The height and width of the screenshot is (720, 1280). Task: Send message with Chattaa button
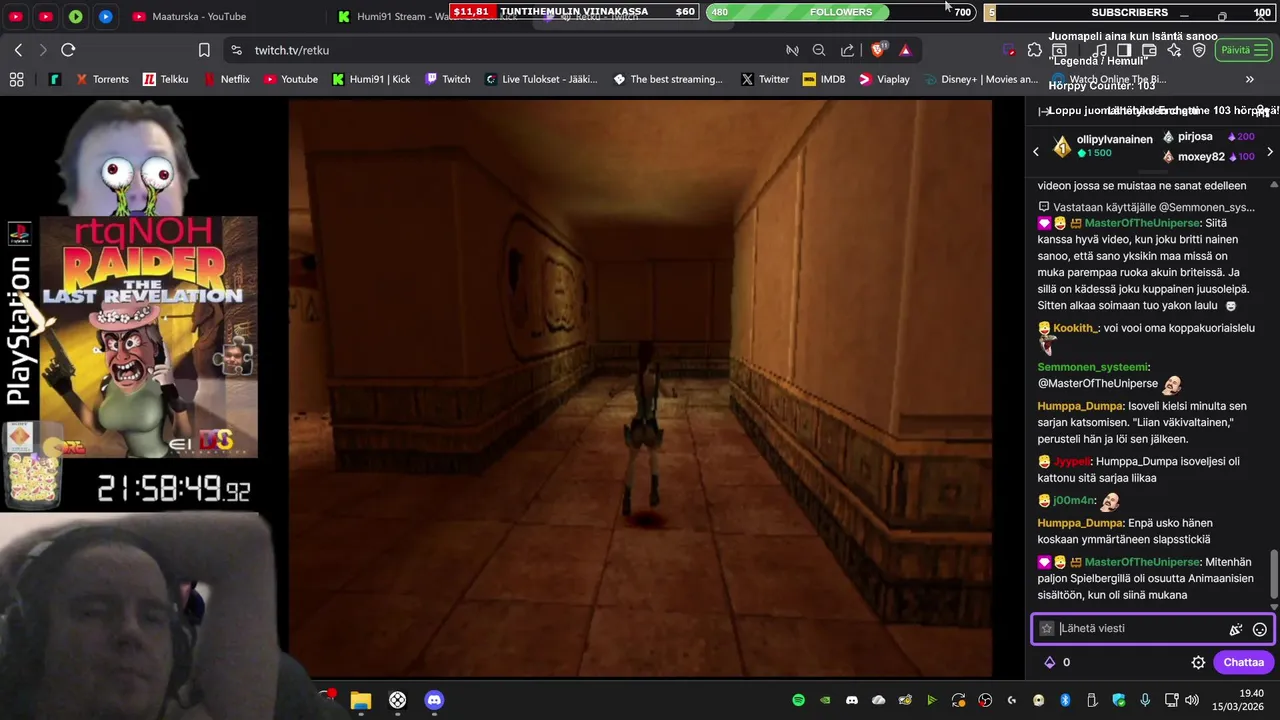tap(1243, 662)
